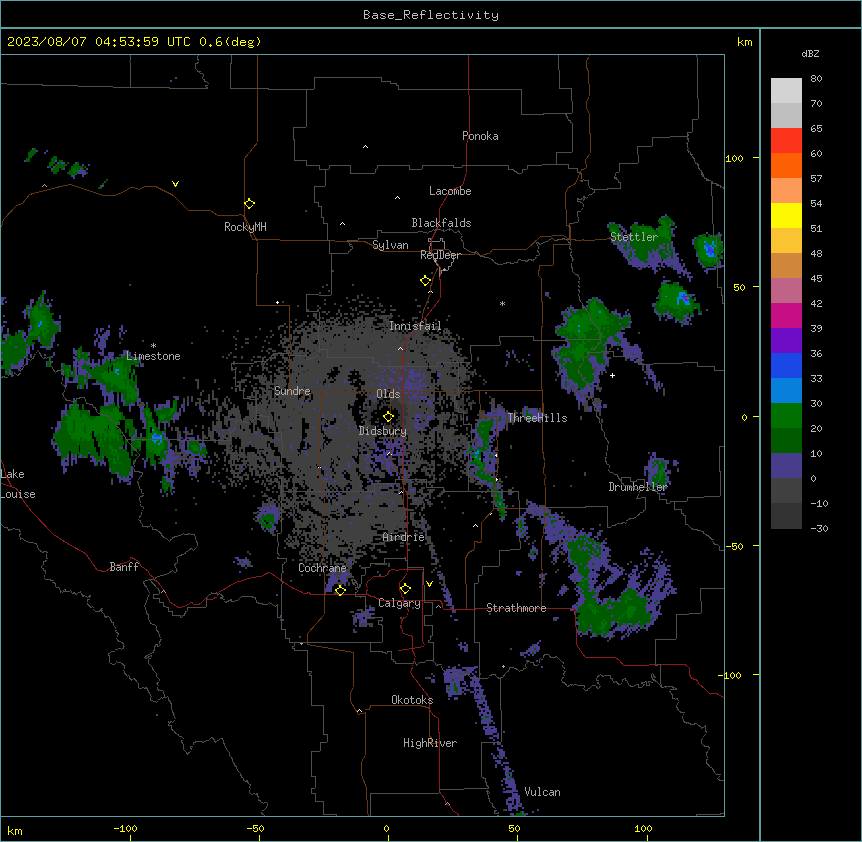This screenshot has height=842, width=862.
Task: Pick the red swatch in the dBZ legend
Action: [x=786, y=141]
